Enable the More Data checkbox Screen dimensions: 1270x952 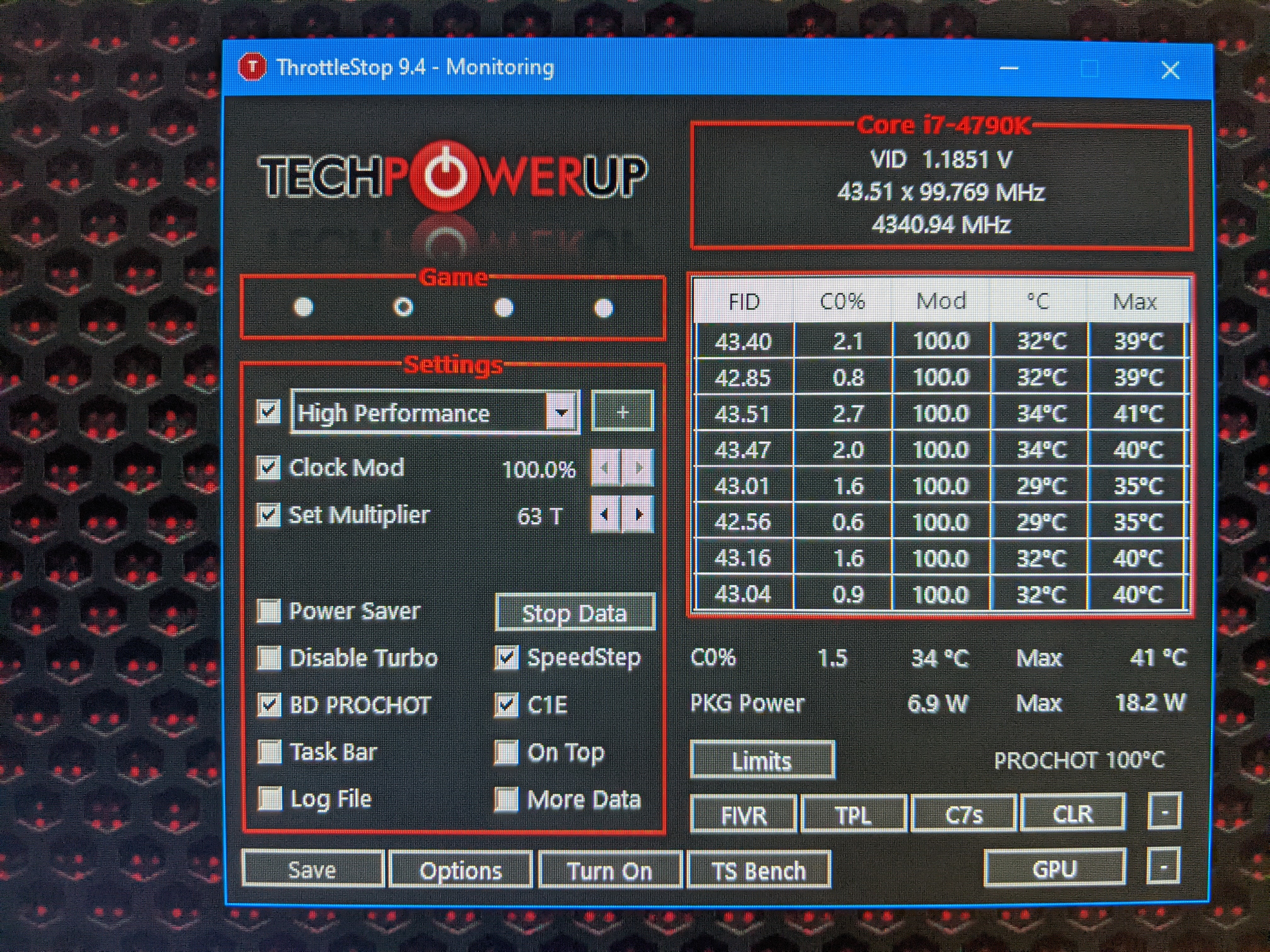(506, 800)
